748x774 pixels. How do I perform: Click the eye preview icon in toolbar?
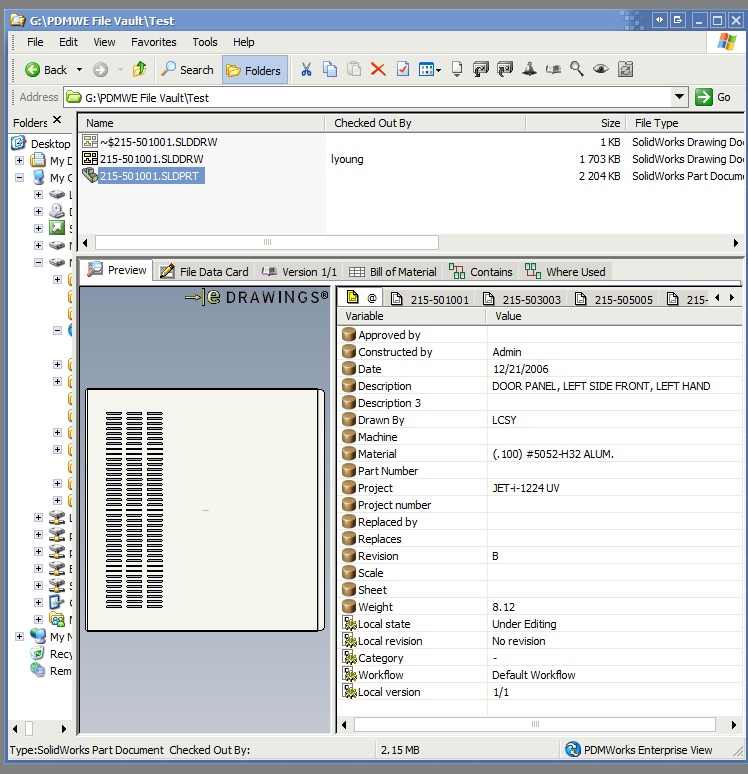(x=600, y=69)
